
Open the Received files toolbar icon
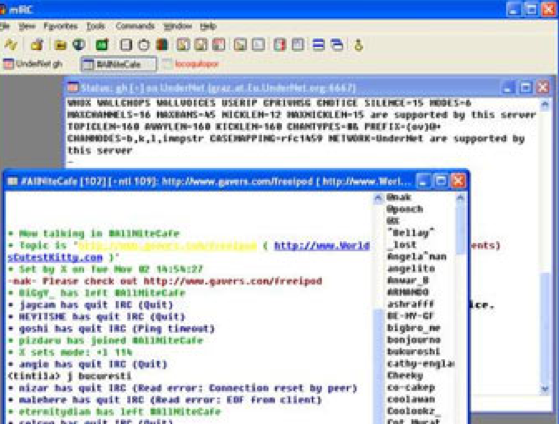(x=240, y=45)
